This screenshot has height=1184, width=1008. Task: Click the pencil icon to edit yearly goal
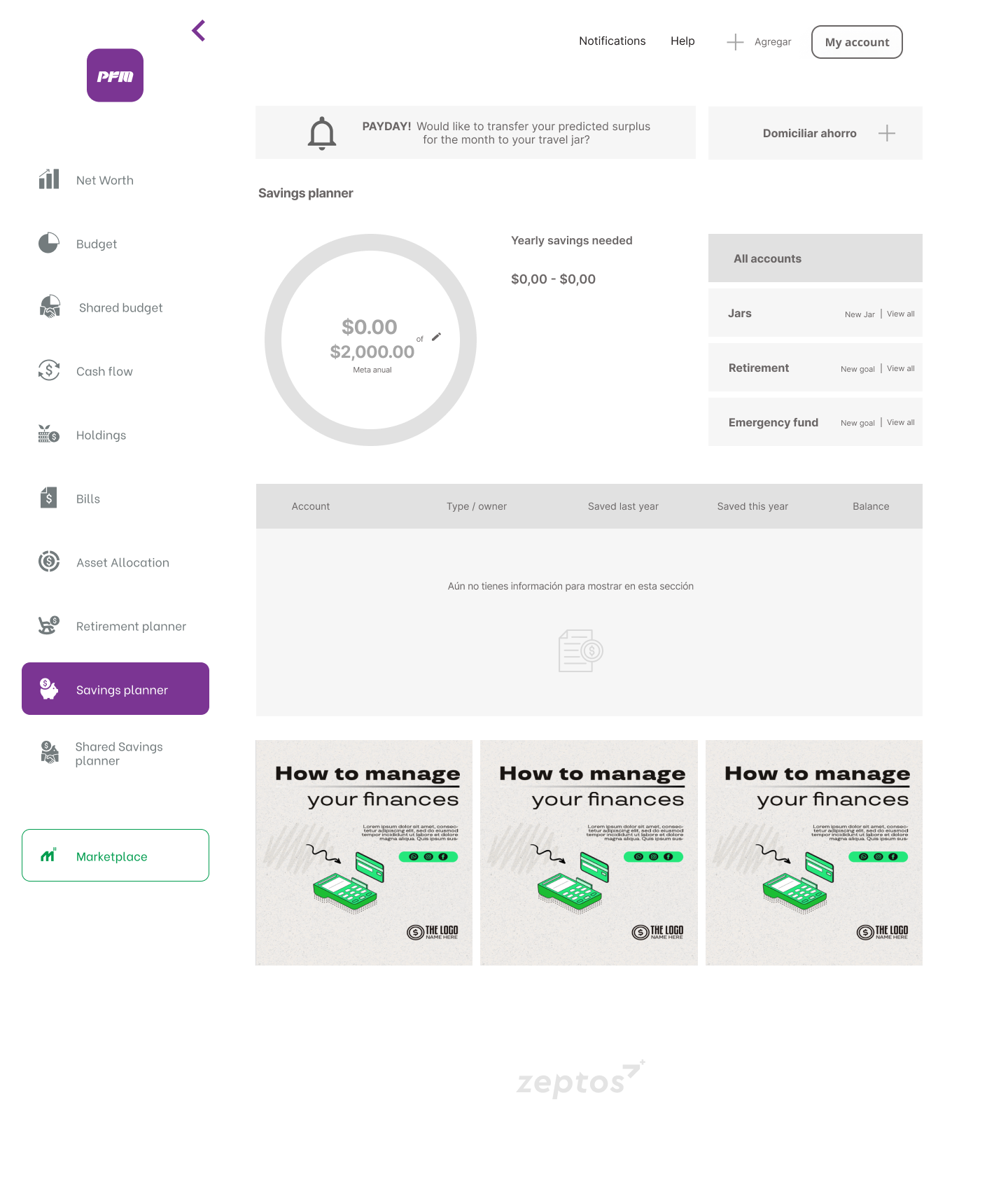tap(437, 337)
